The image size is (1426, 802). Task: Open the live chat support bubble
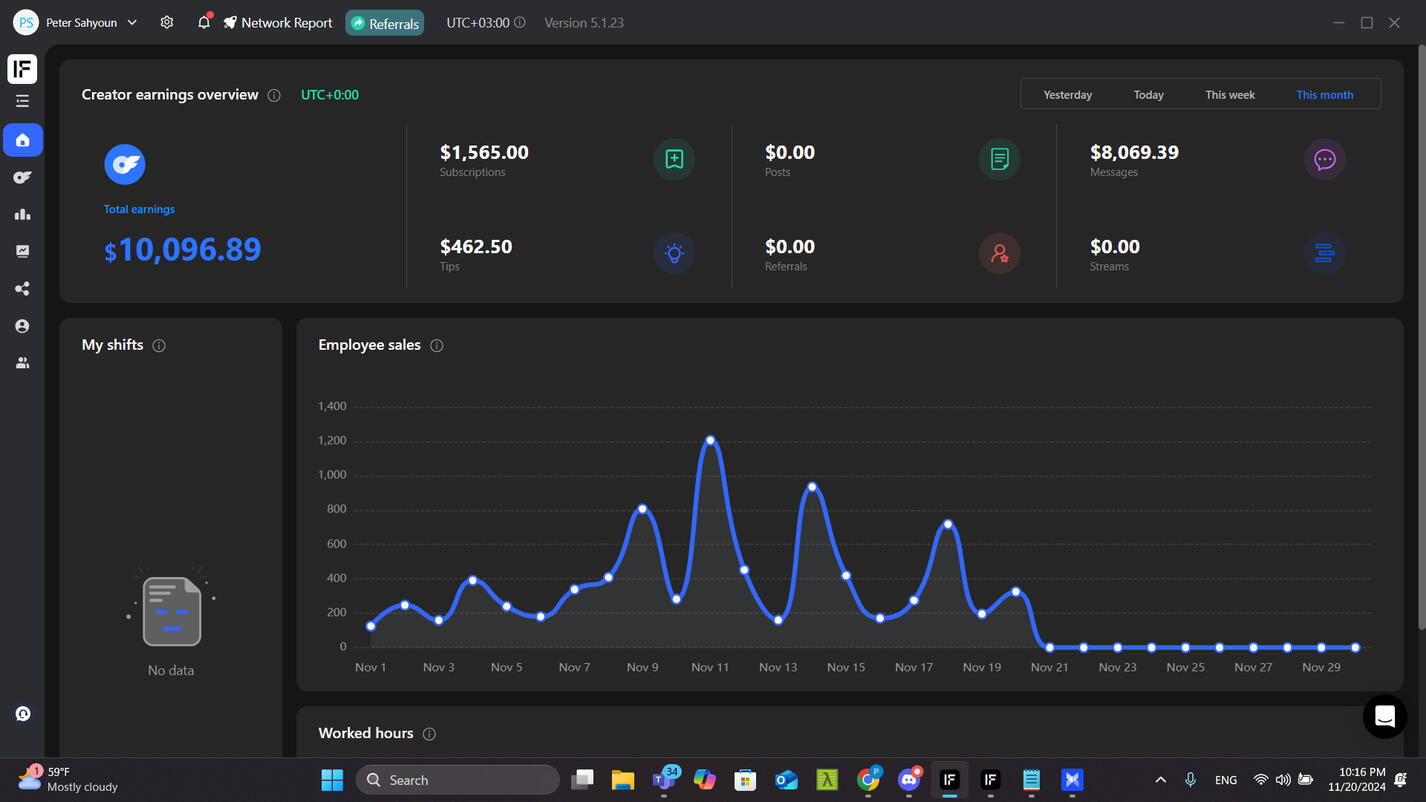[x=1384, y=716]
